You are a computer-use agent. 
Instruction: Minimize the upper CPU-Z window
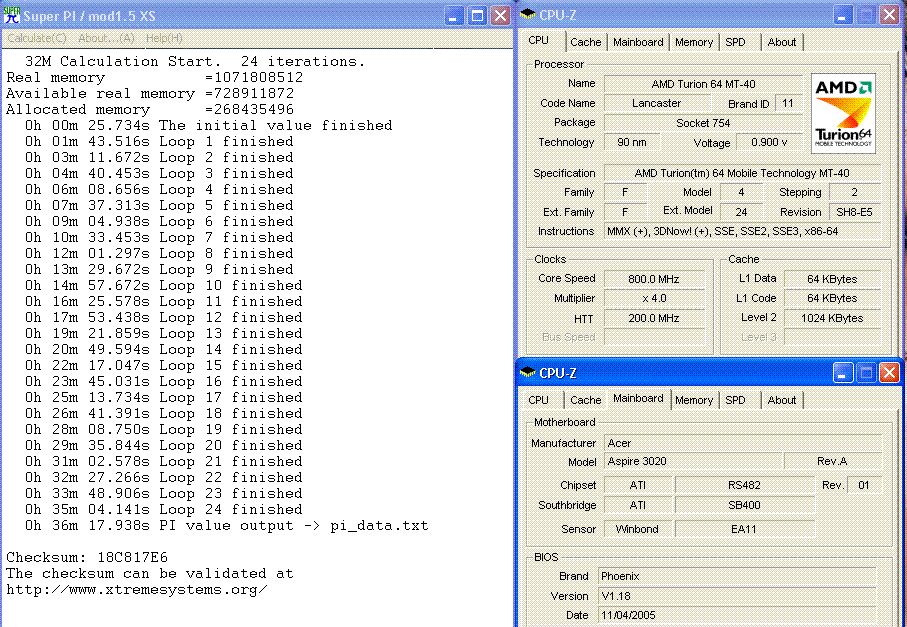click(x=842, y=15)
